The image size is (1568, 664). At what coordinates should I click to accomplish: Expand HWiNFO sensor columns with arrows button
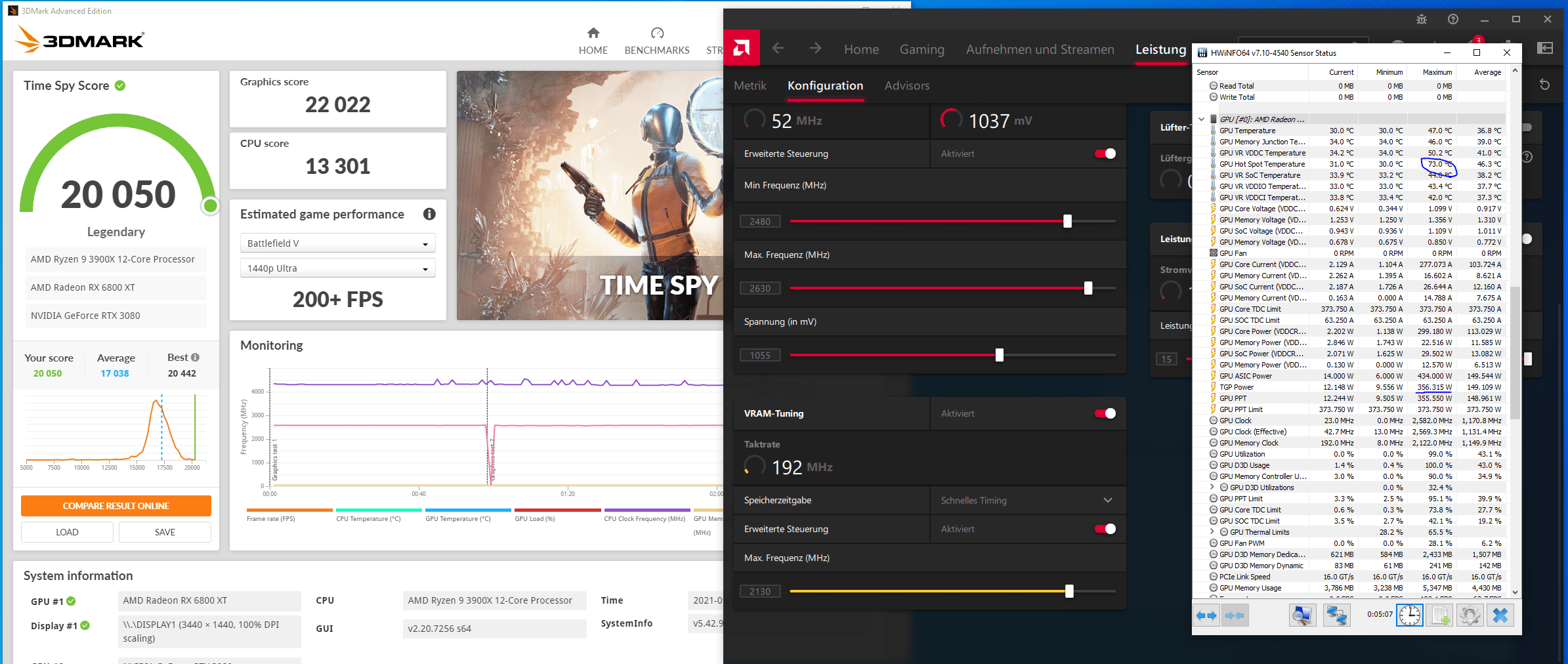pyautogui.click(x=1206, y=615)
